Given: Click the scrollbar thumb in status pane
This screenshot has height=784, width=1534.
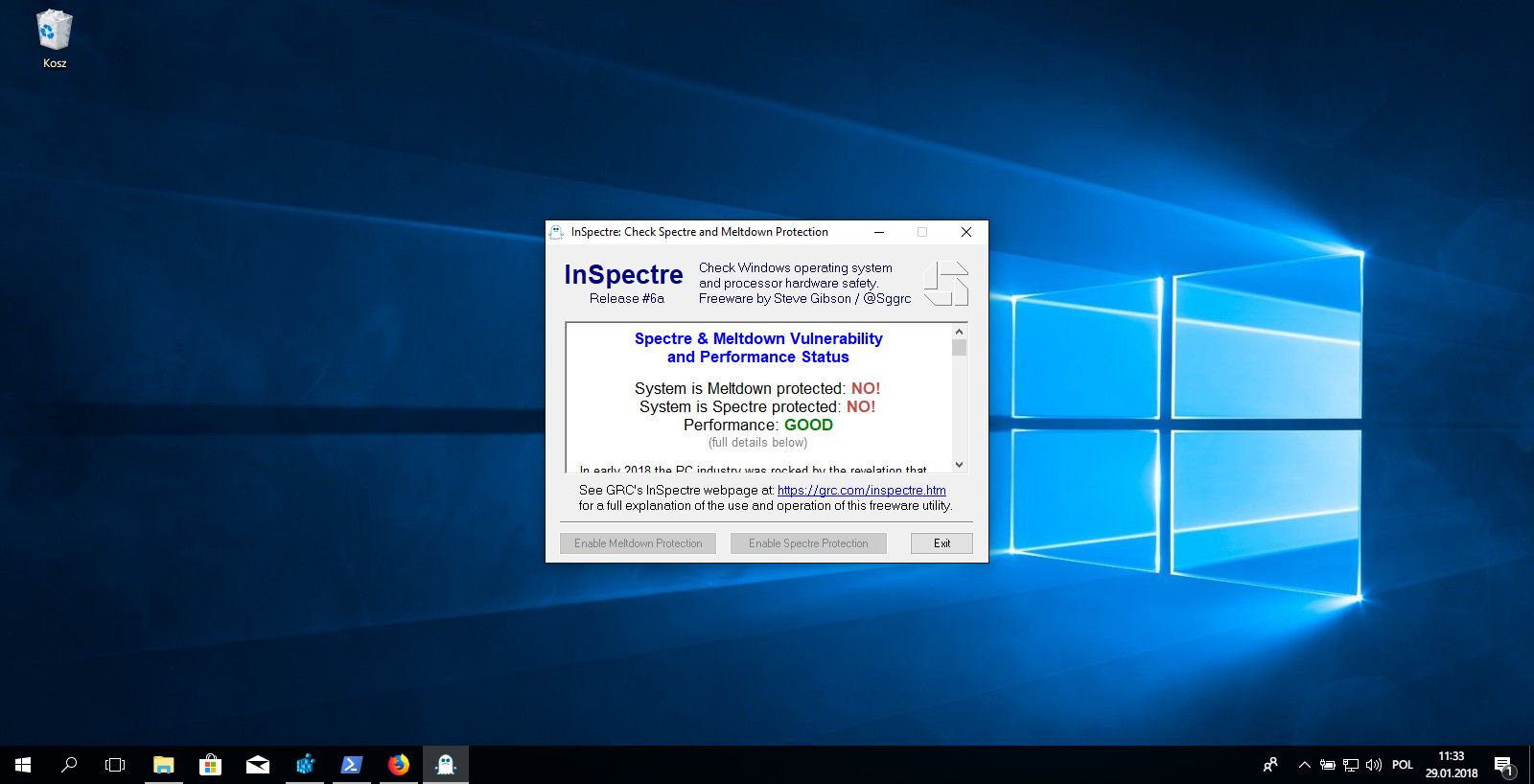Looking at the screenshot, I should coord(959,347).
